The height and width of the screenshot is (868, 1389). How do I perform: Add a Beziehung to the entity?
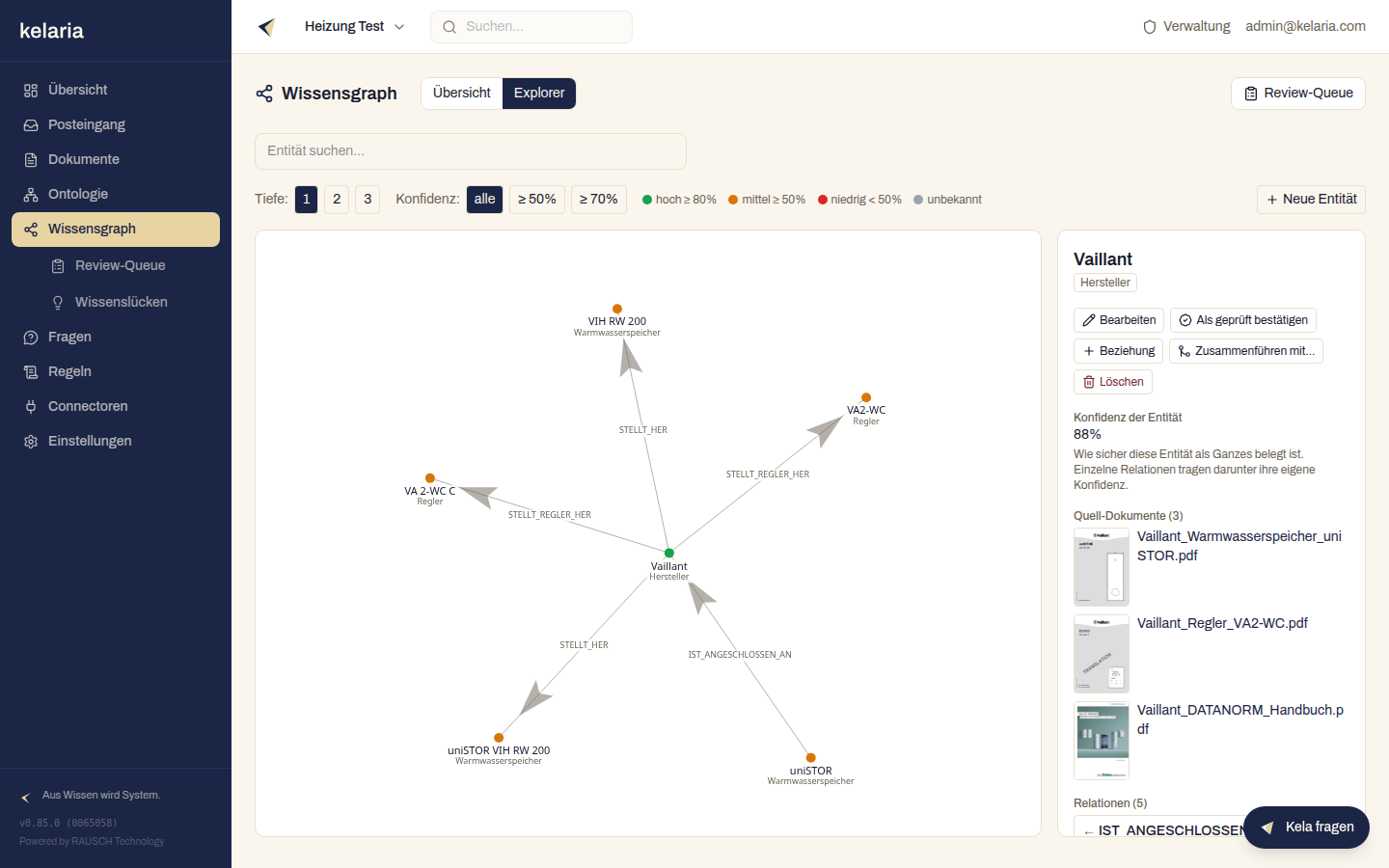point(1118,351)
